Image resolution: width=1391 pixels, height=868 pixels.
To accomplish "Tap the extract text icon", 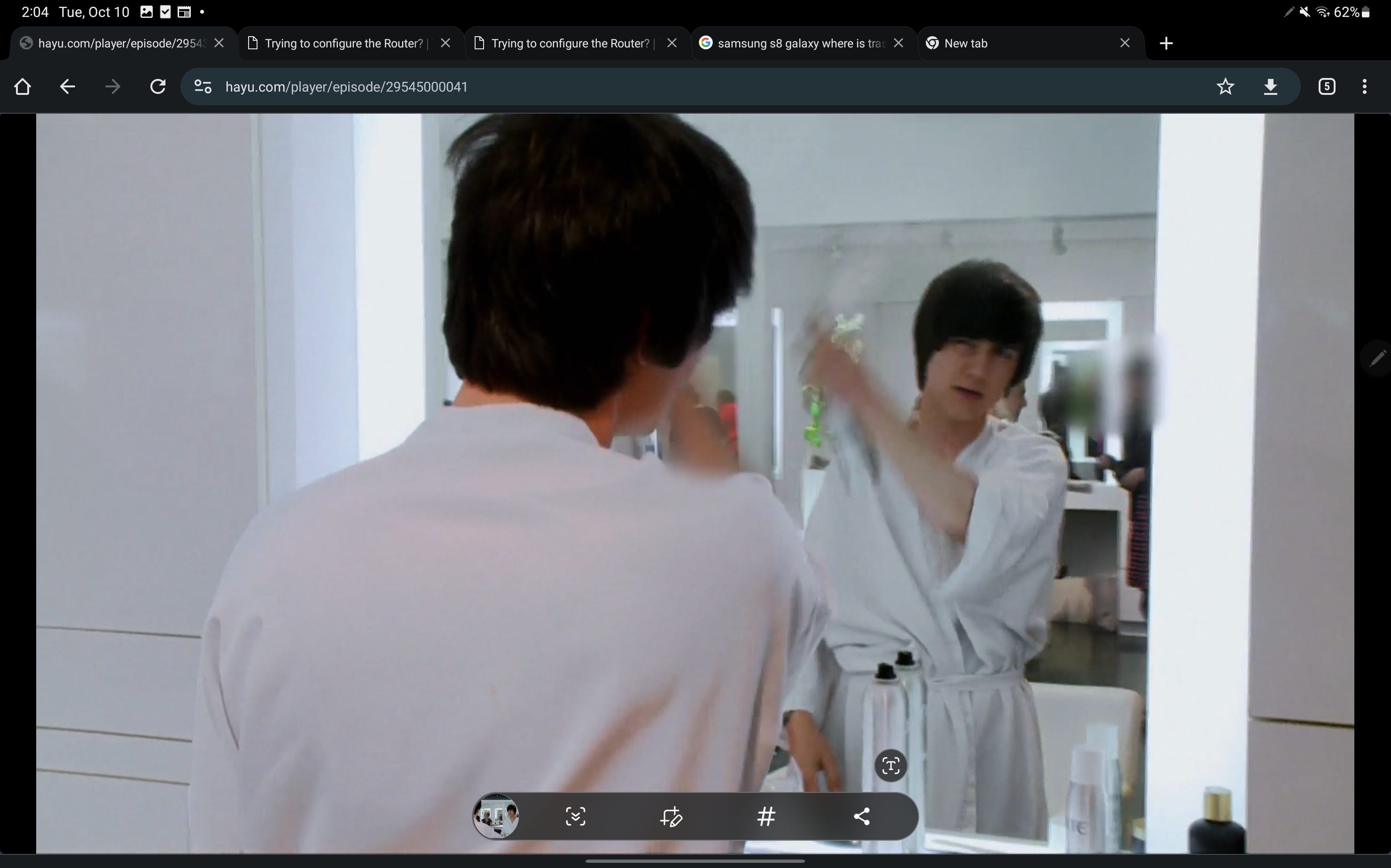I will (x=890, y=765).
